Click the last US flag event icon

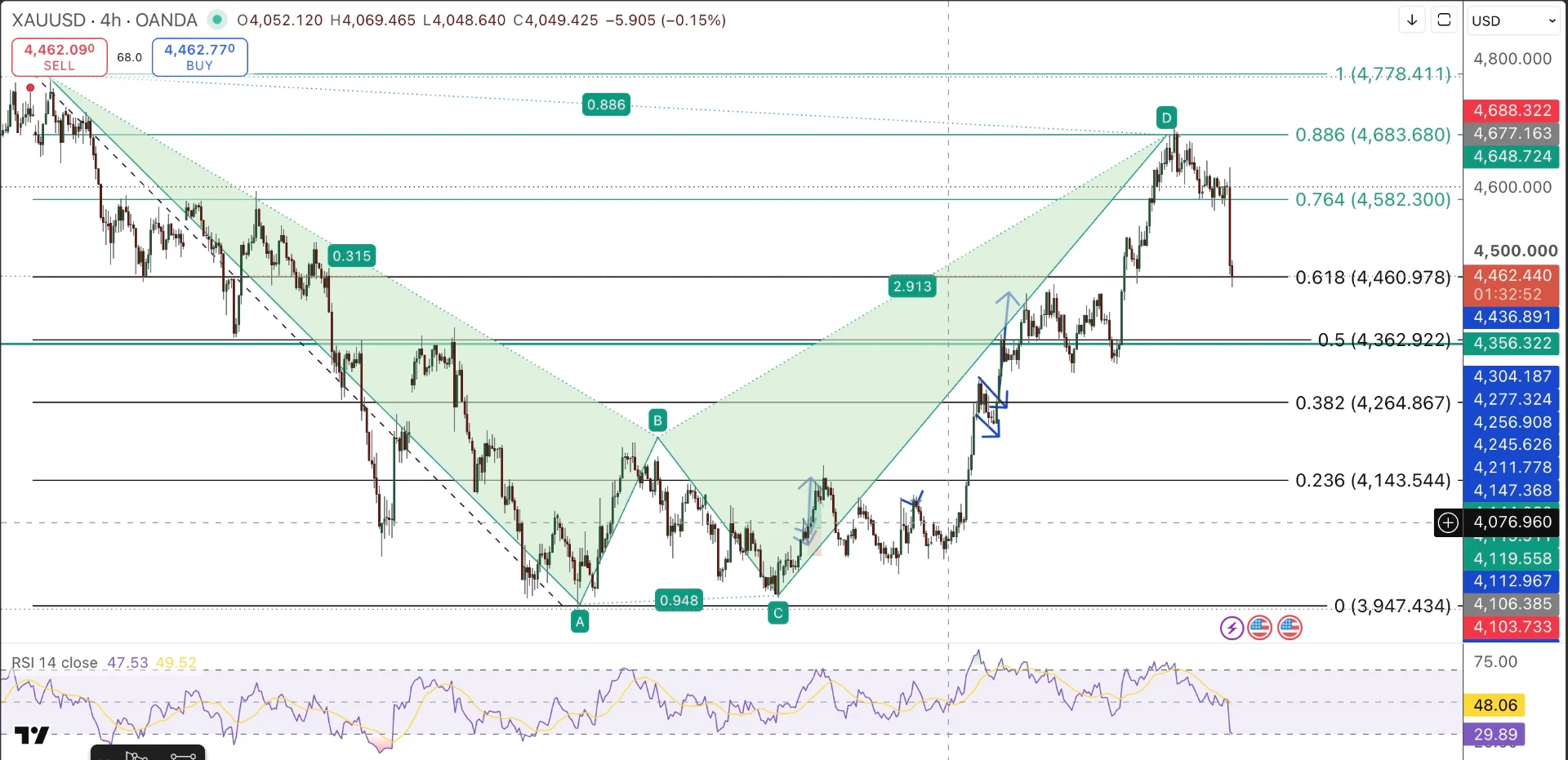coord(1290,628)
